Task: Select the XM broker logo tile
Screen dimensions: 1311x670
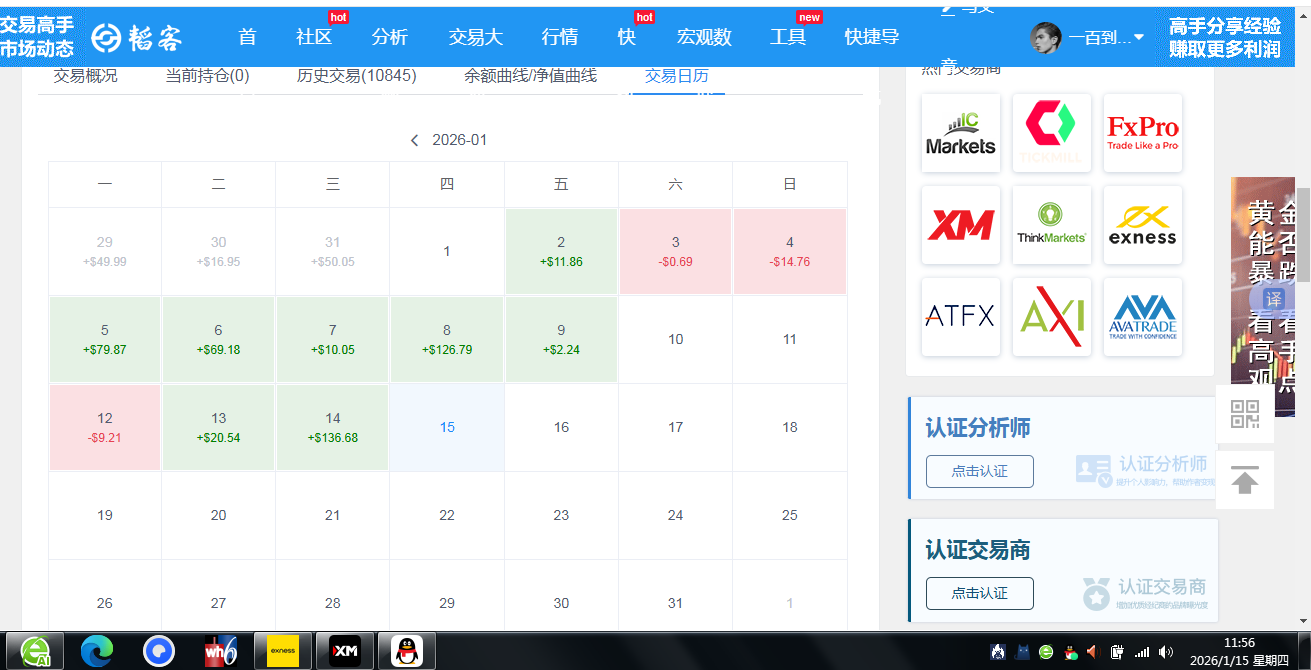Action: point(960,225)
